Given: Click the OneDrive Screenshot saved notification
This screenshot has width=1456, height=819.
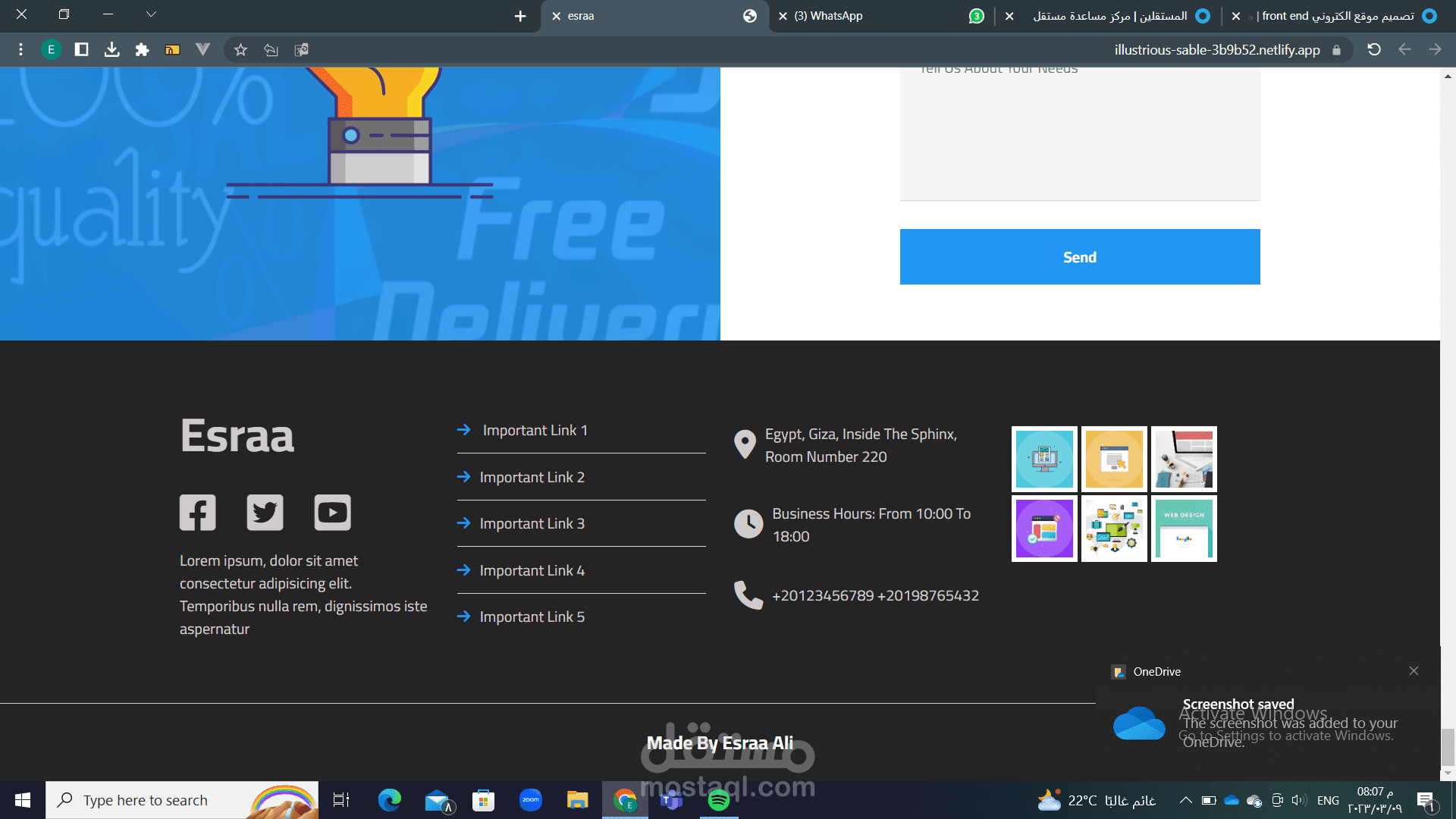Looking at the screenshot, I should 1268,713.
